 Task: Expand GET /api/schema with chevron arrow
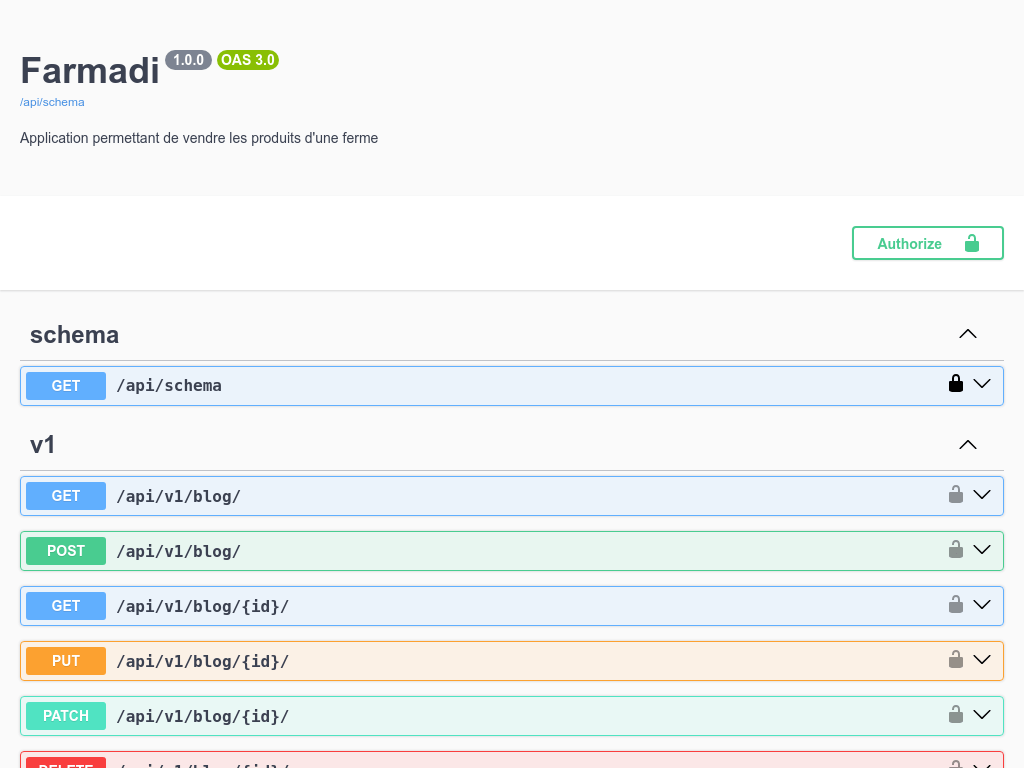click(982, 384)
